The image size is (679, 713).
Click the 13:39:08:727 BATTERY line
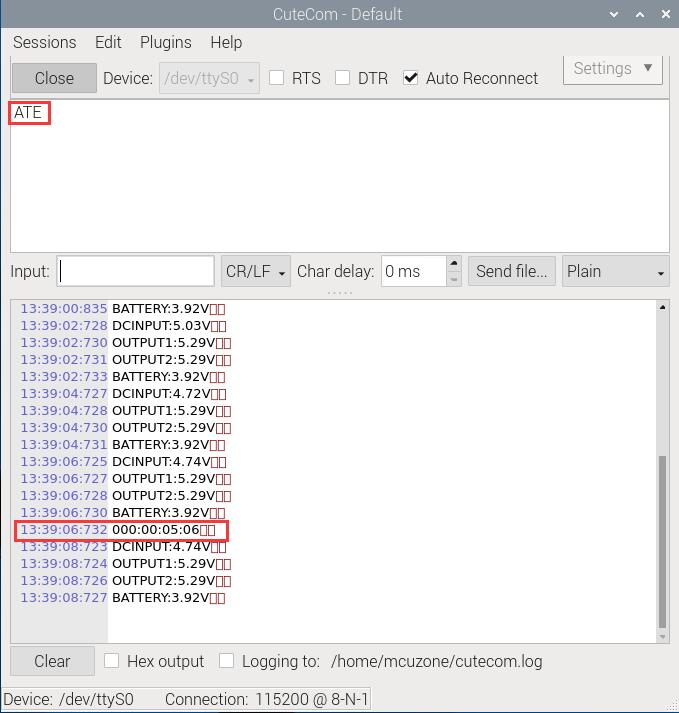tap(123, 598)
